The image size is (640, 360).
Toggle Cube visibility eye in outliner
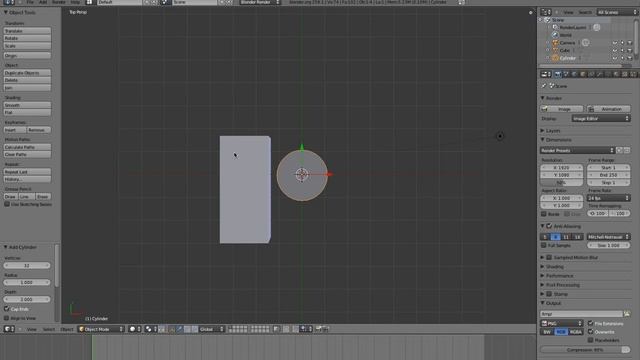(615, 50)
